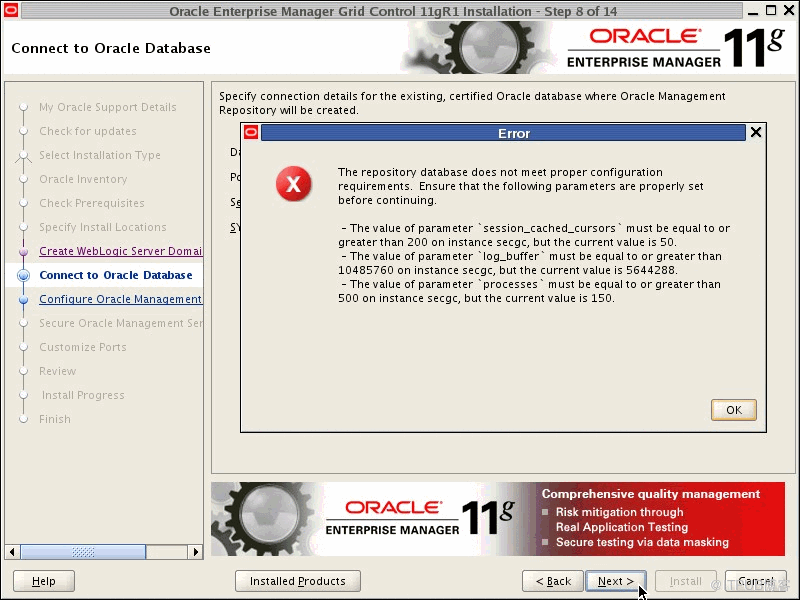Click Next to continue
The width and height of the screenshot is (800, 600).
click(616, 581)
